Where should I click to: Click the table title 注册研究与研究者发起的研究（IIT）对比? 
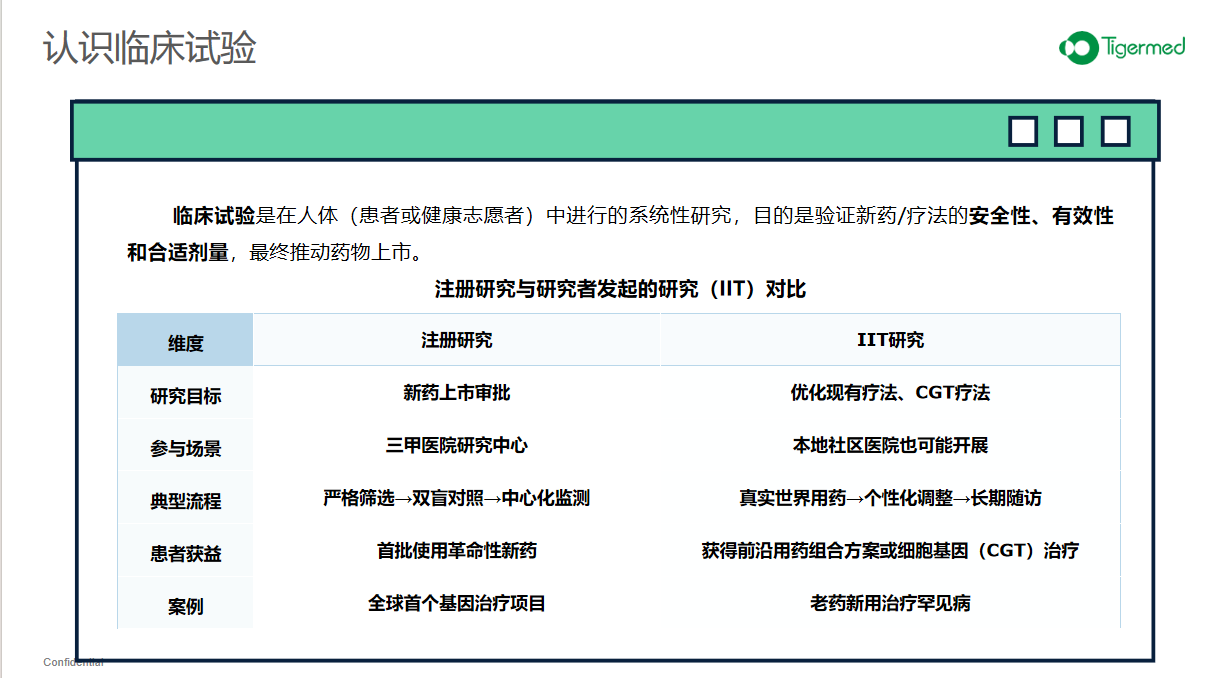point(620,290)
